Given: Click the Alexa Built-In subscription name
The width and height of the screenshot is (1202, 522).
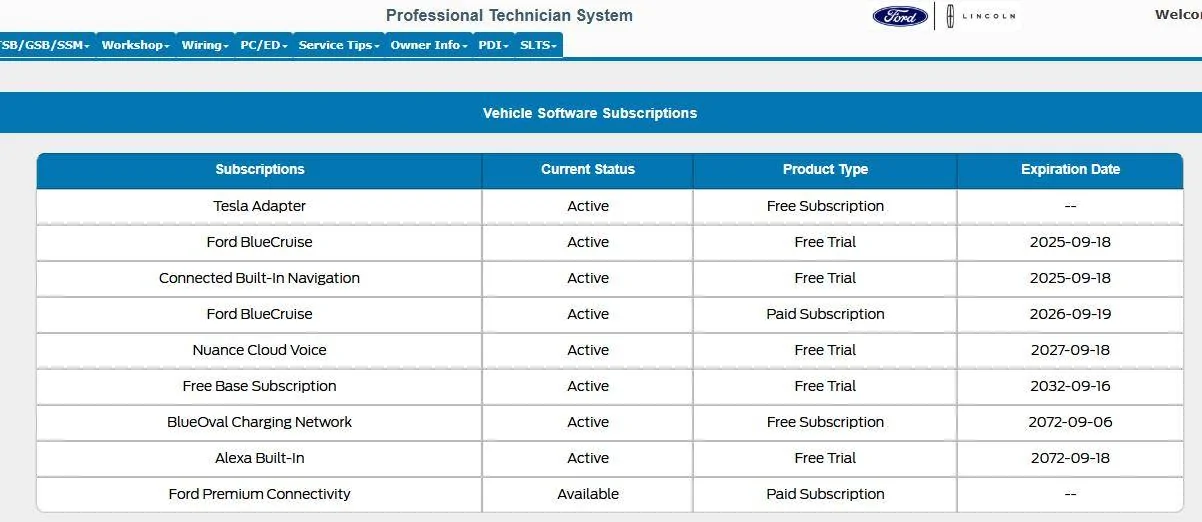Looking at the screenshot, I should click(x=260, y=458).
